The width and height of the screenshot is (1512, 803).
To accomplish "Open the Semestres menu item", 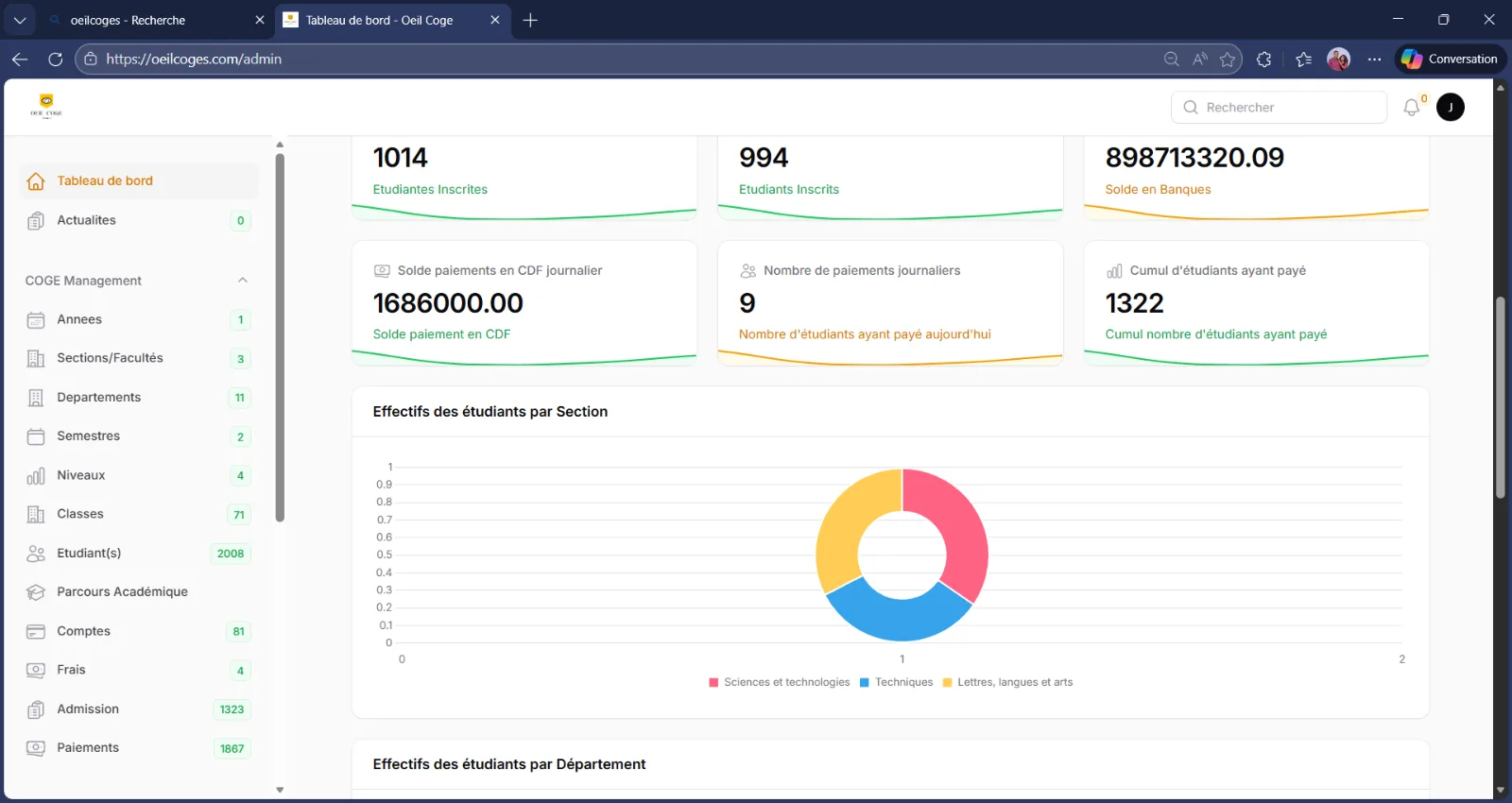I will click(138, 436).
